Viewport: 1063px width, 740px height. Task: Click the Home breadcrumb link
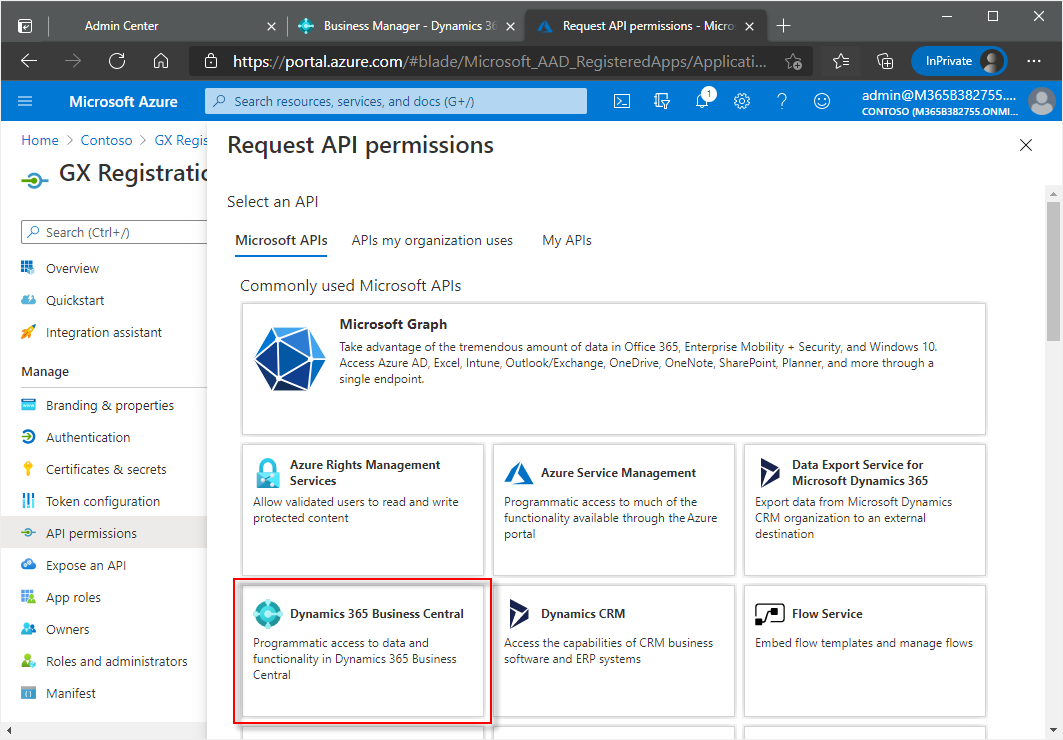[39, 140]
